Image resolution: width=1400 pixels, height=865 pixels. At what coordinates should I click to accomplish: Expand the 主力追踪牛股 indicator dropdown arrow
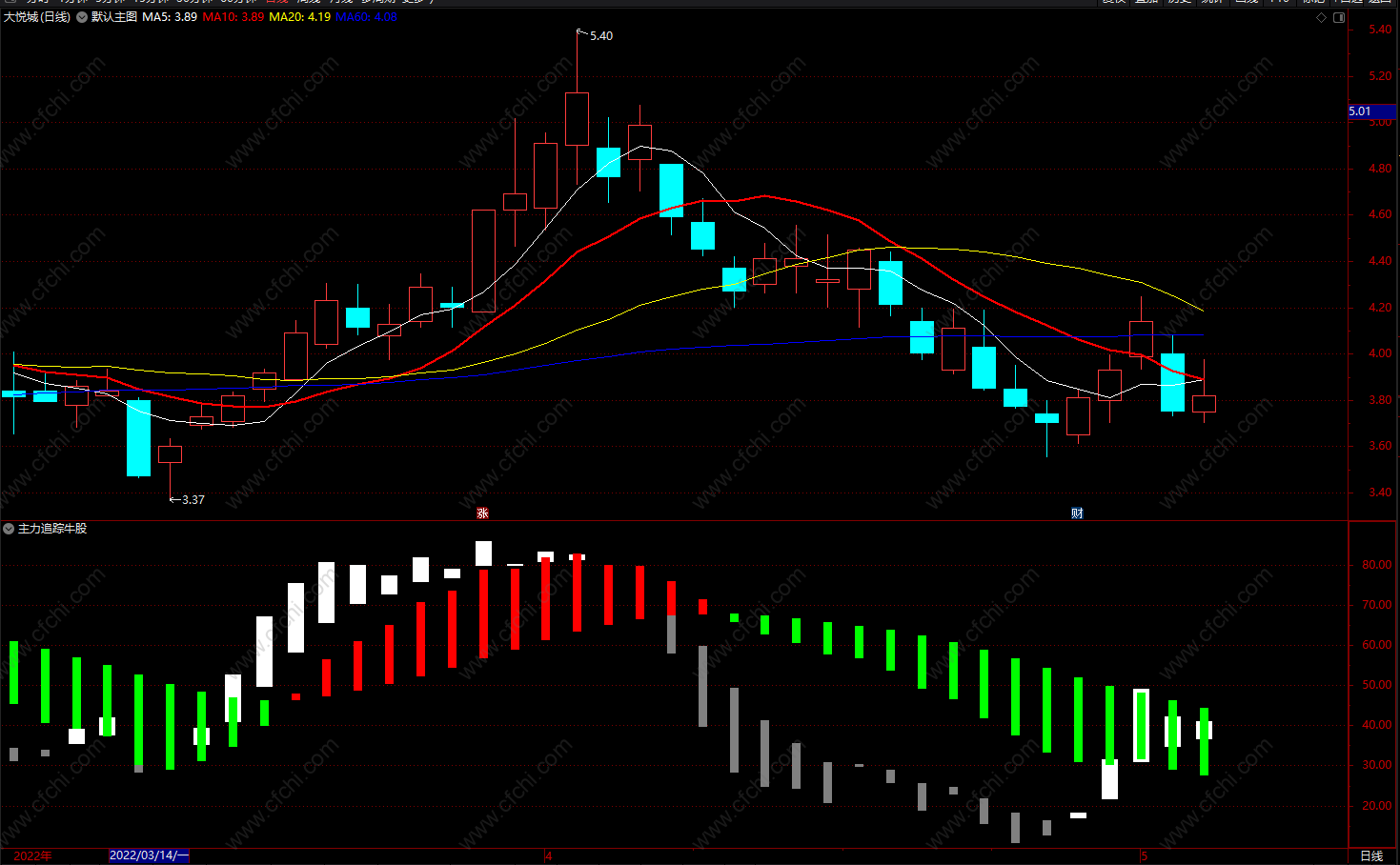point(9,529)
